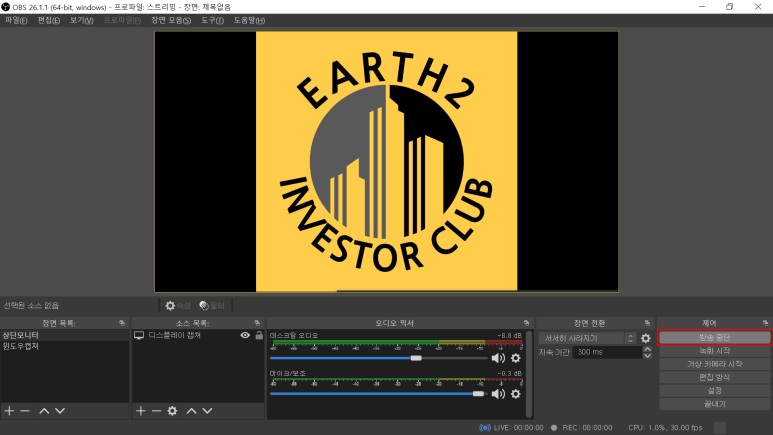Move scene down in scene list
The image size is (773, 435).
pyautogui.click(x=60, y=410)
